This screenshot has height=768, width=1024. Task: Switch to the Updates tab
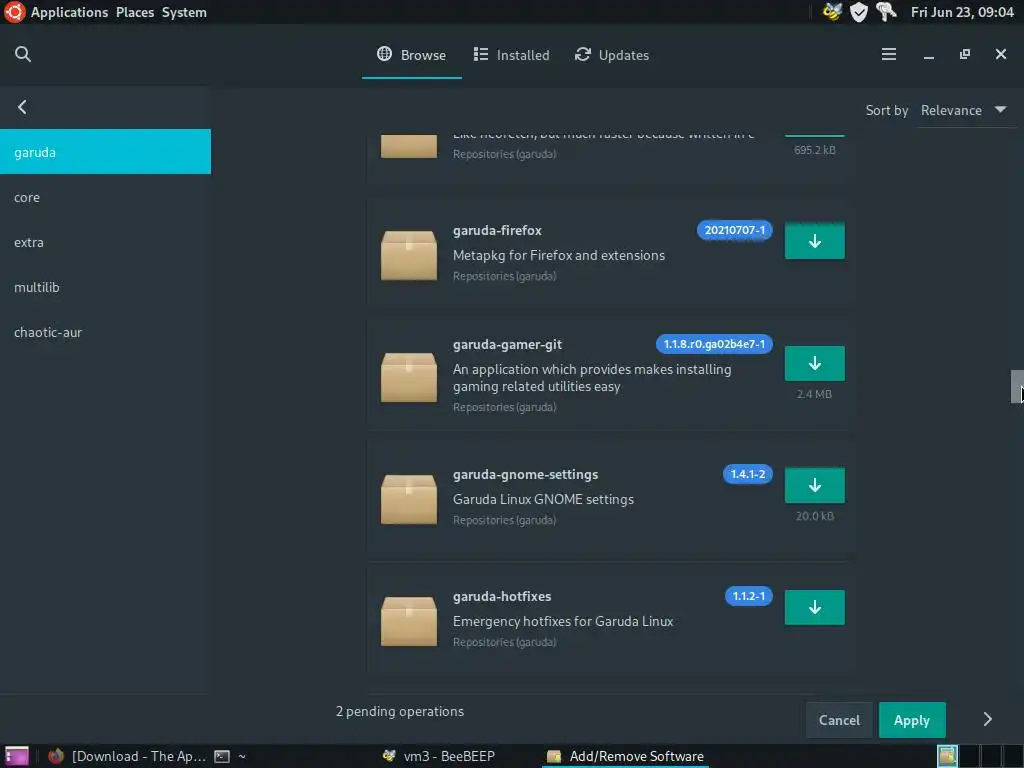point(612,55)
